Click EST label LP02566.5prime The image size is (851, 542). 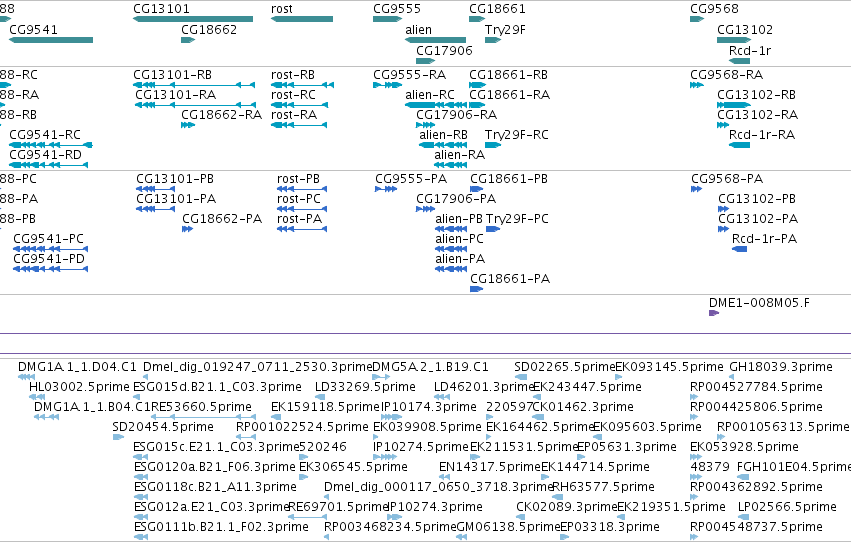click(x=787, y=507)
